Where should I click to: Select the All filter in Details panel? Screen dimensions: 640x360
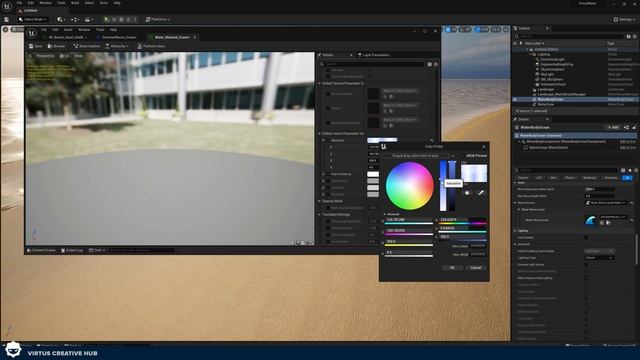[x=627, y=178]
